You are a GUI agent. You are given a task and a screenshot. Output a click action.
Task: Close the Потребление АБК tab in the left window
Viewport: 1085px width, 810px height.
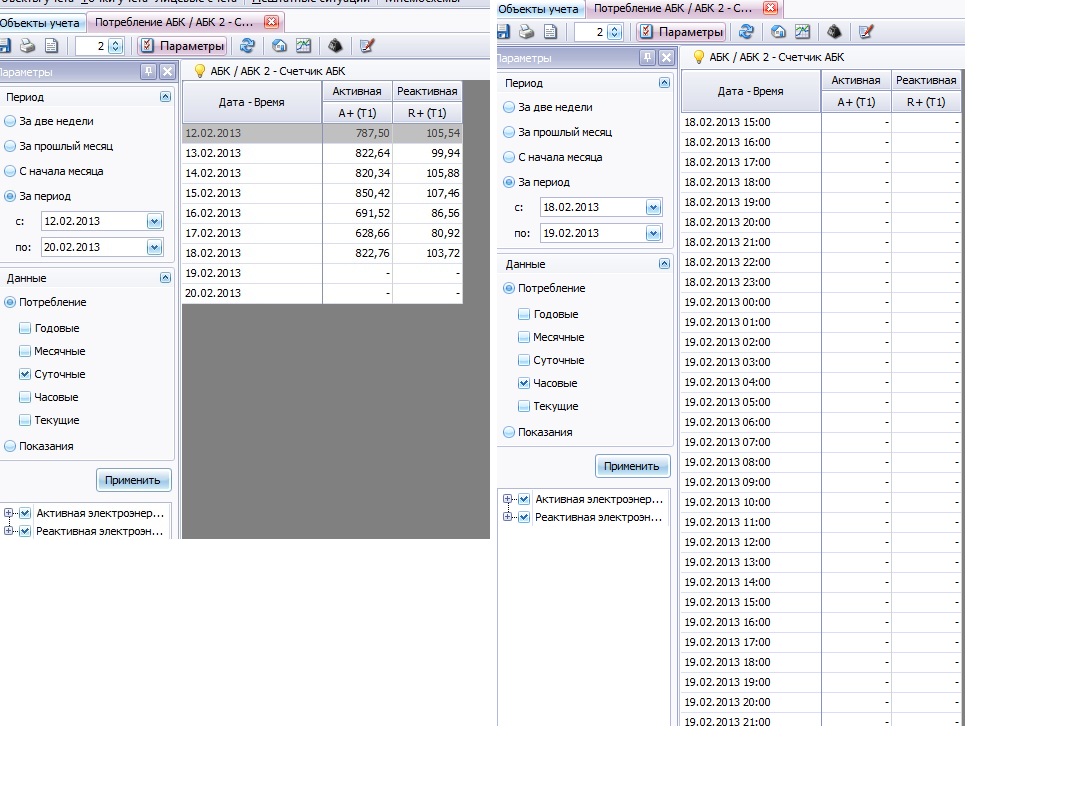(x=272, y=22)
